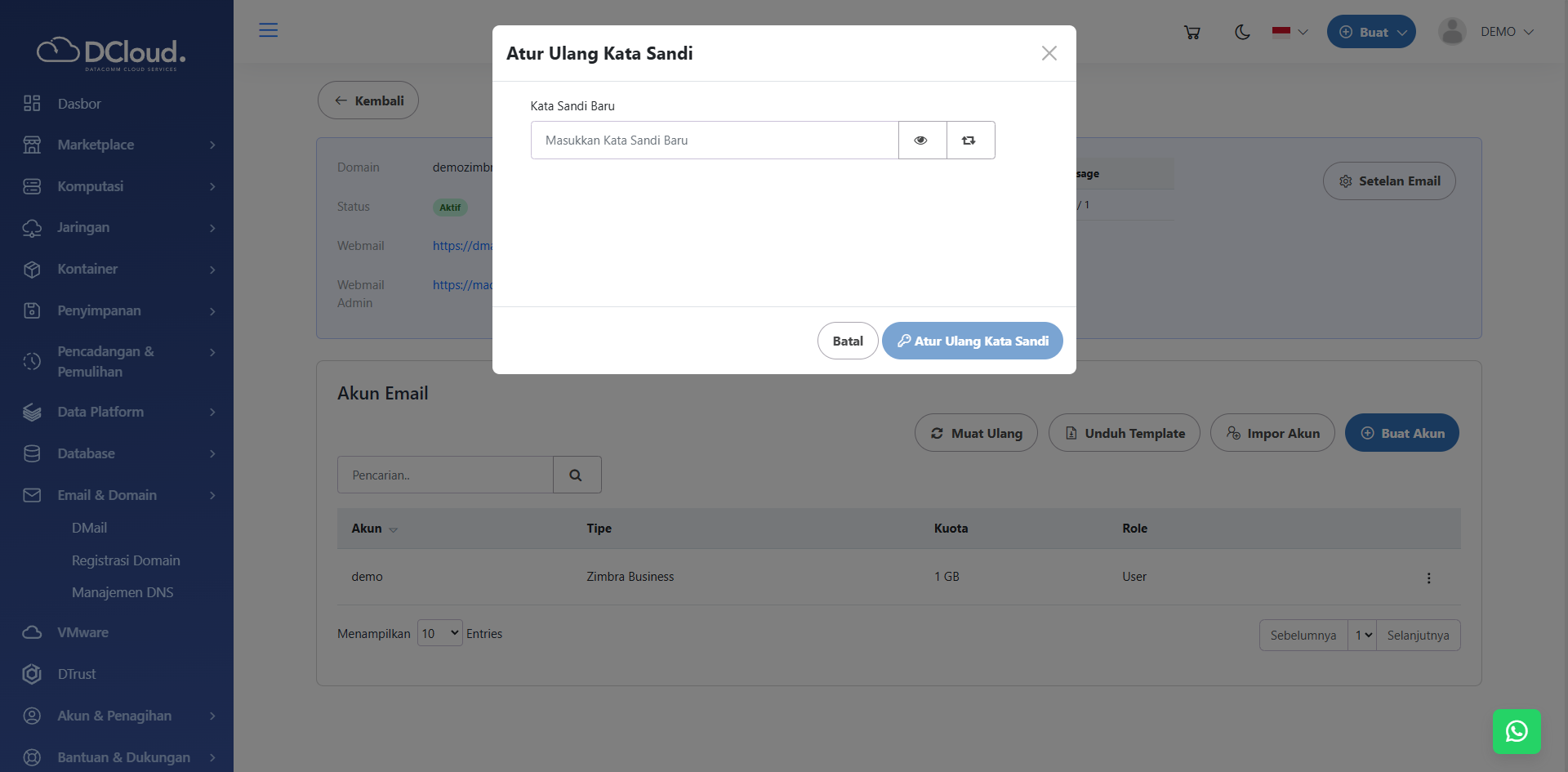The image size is (1568, 772).
Task: Go to Manajemen DNS menu item
Action: (x=122, y=592)
